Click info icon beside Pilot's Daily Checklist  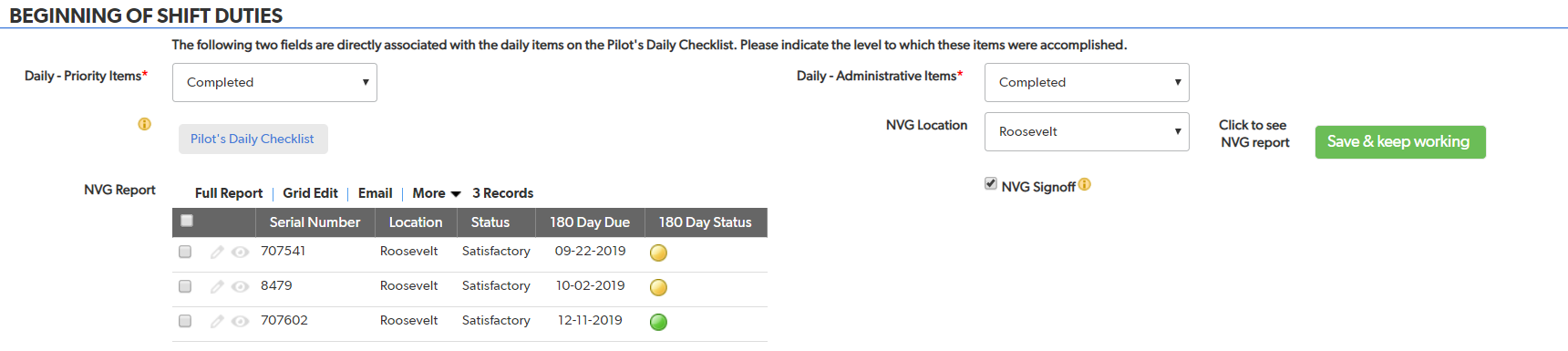(144, 124)
